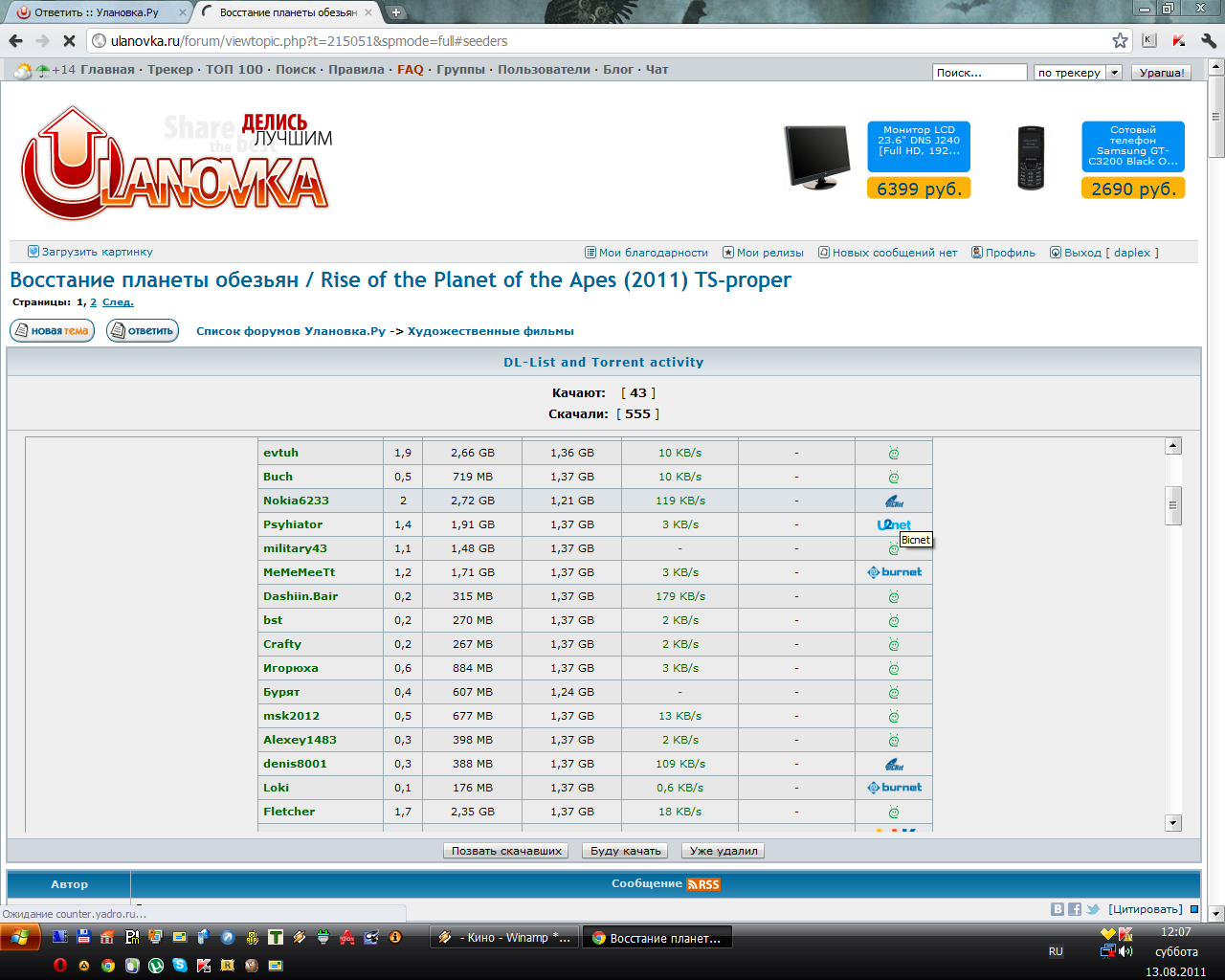Open Chrome's wrench settings menu

tap(1208, 41)
